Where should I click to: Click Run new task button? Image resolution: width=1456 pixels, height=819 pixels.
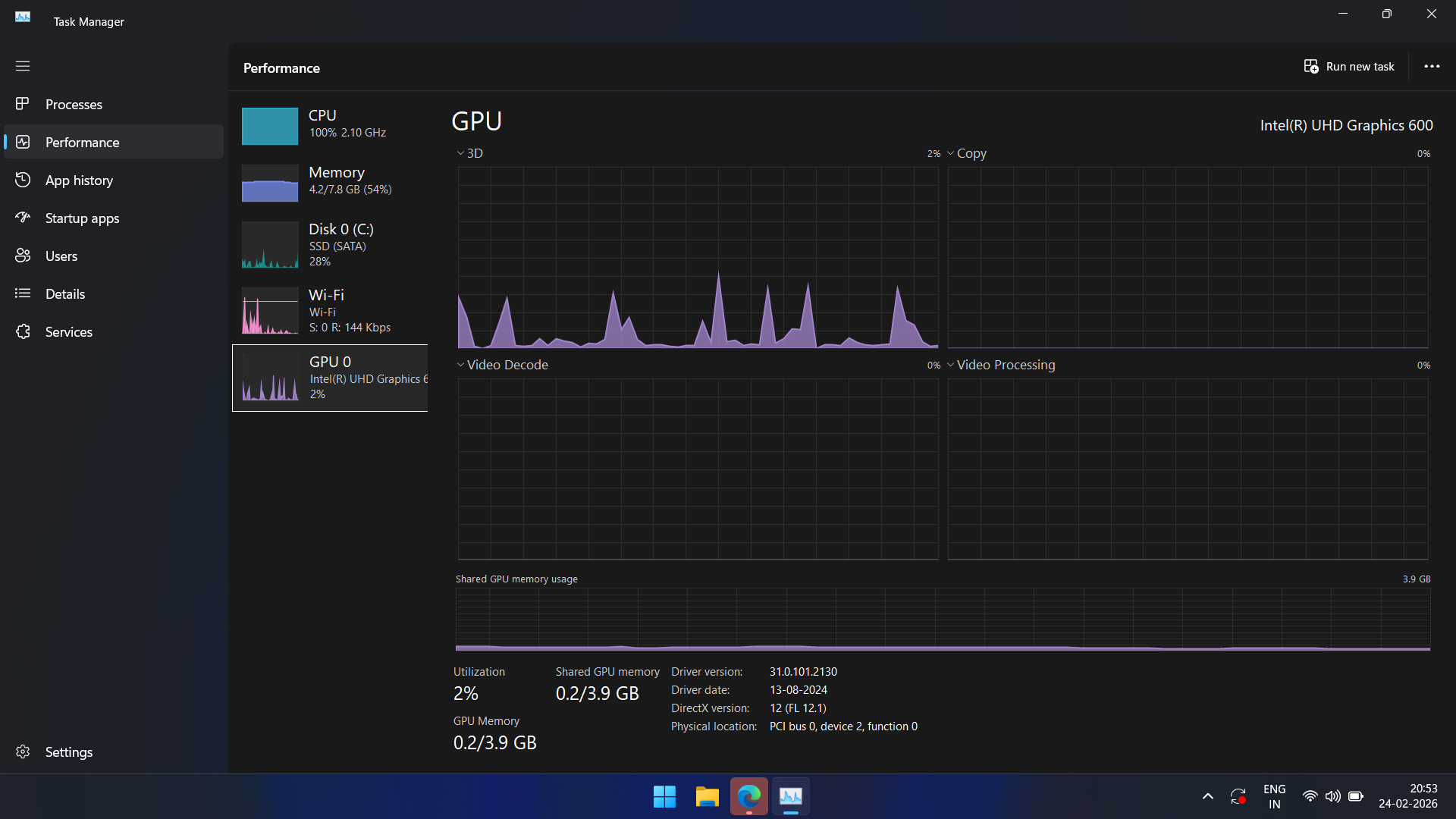click(1349, 67)
